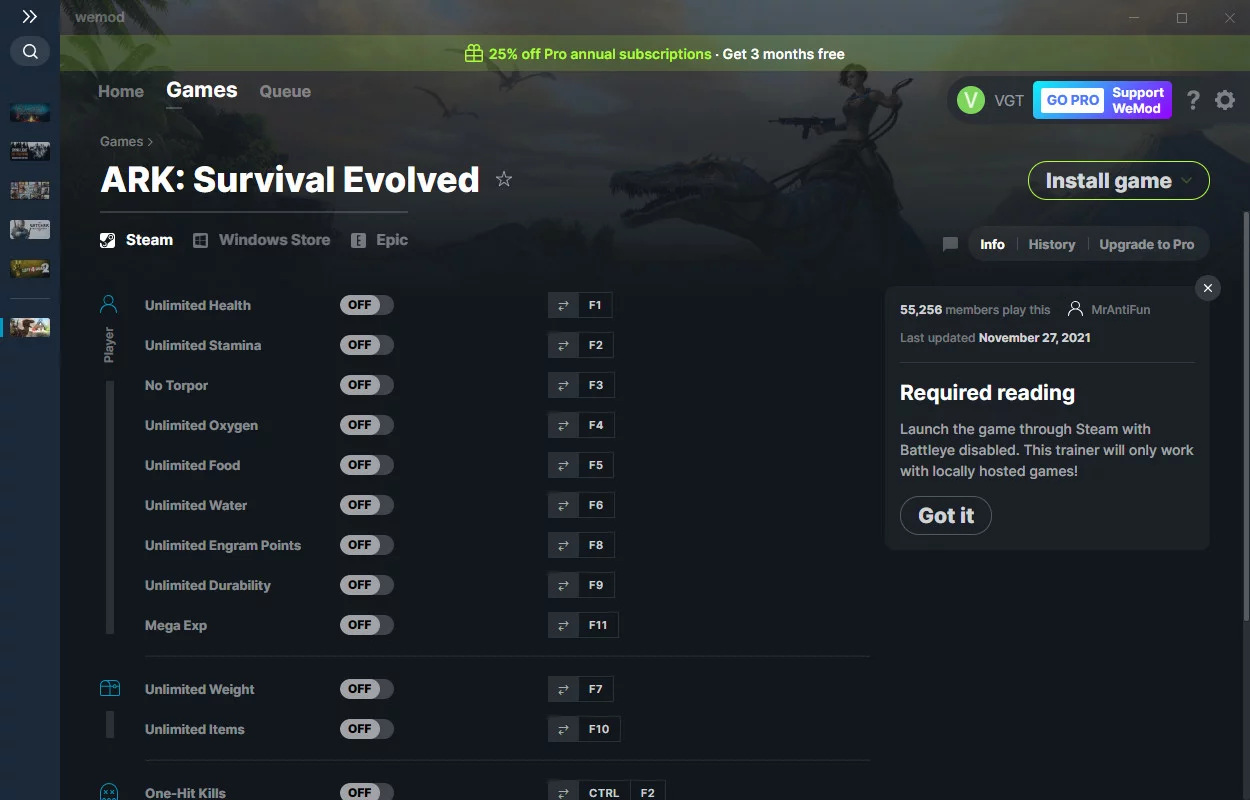The width and height of the screenshot is (1250, 800).
Task: Switch to the History tab
Action: coord(1052,244)
